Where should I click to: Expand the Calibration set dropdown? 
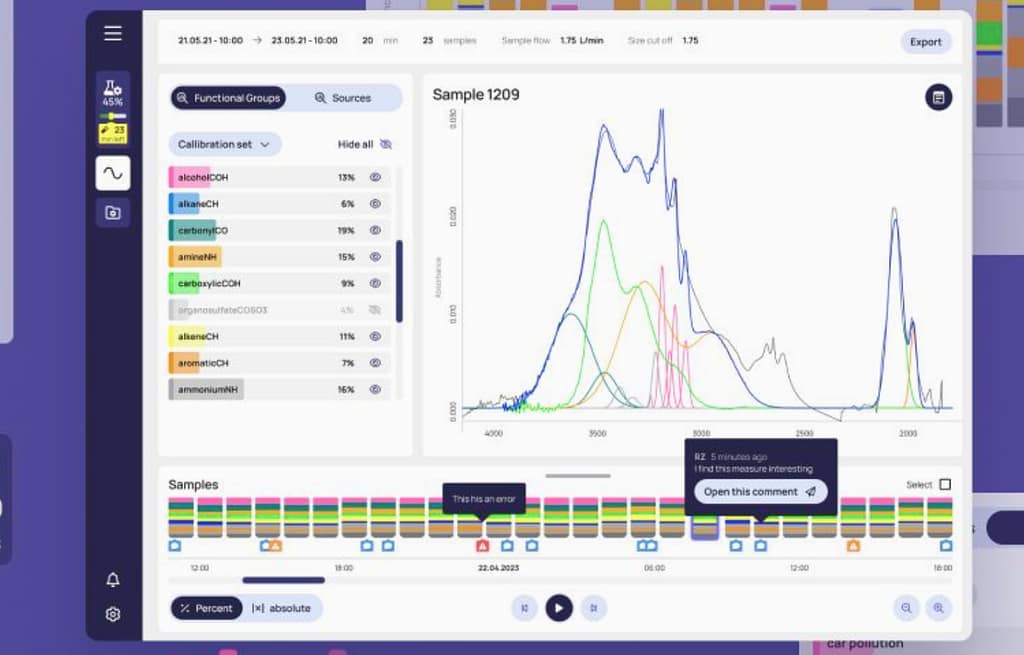[225, 144]
